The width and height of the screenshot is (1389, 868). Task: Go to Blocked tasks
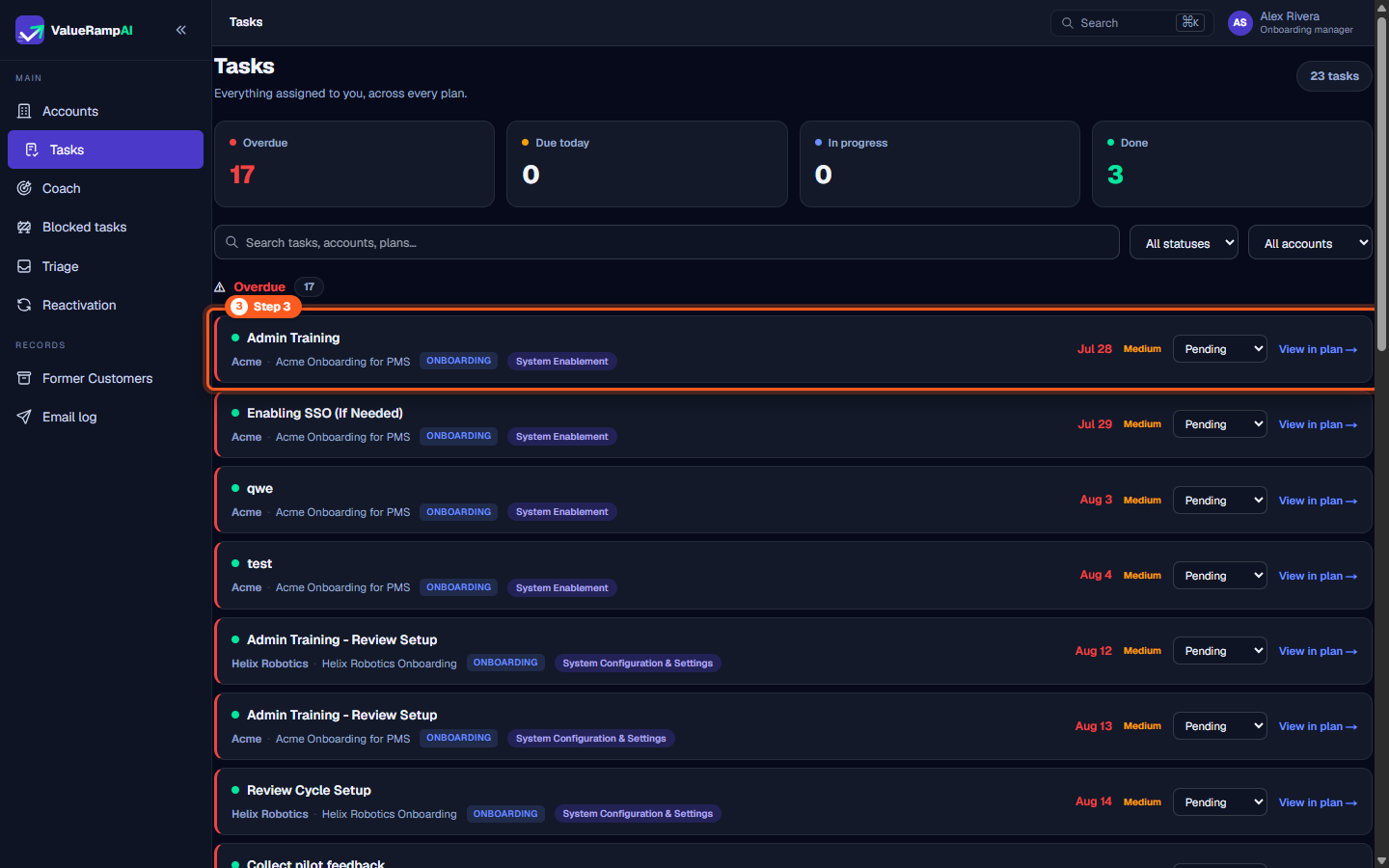point(105,227)
